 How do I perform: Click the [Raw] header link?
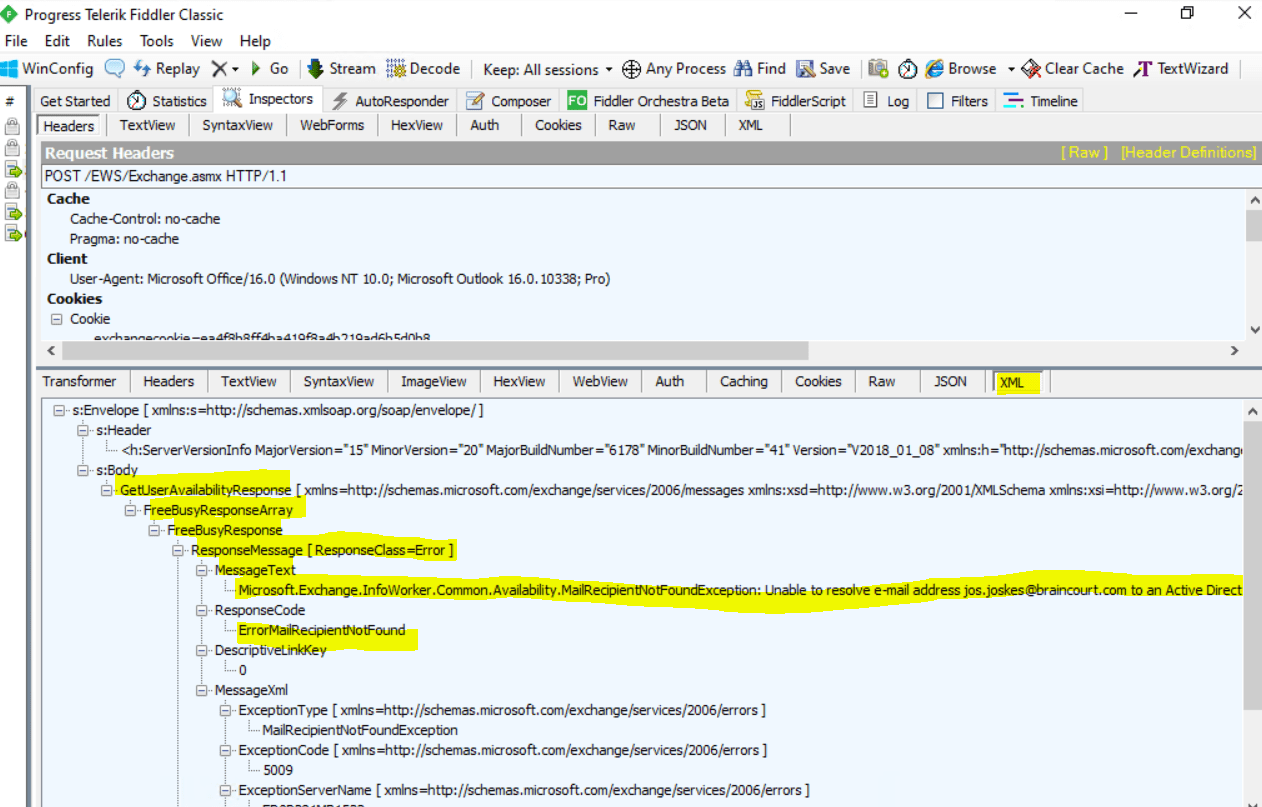[1083, 152]
